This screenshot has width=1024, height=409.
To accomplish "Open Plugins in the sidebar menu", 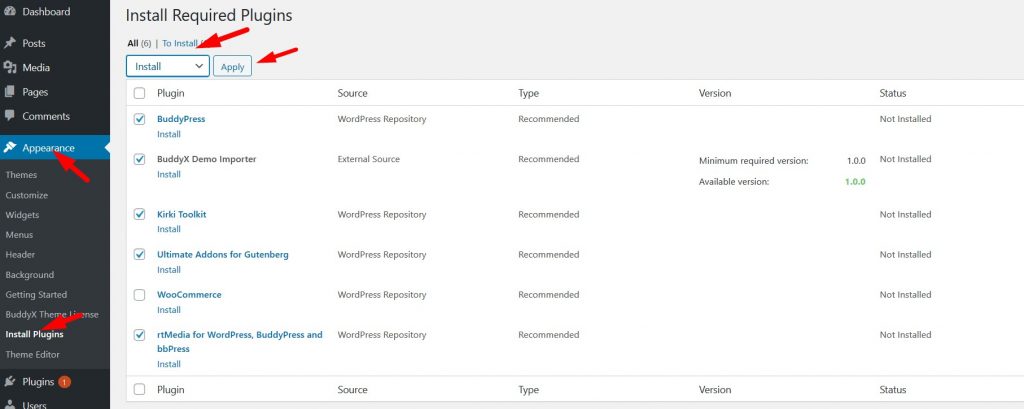I will [38, 382].
